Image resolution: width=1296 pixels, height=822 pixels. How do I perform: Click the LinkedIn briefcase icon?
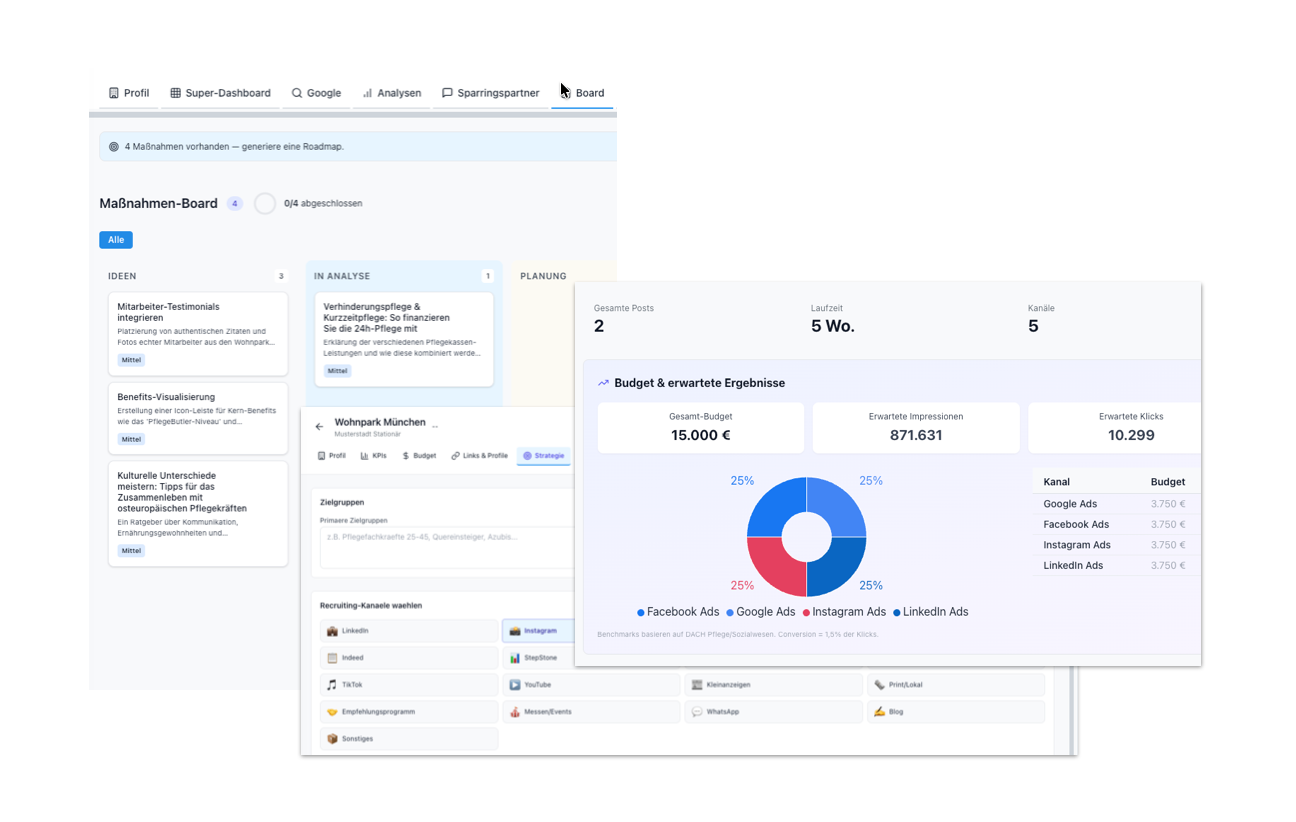pyautogui.click(x=332, y=631)
